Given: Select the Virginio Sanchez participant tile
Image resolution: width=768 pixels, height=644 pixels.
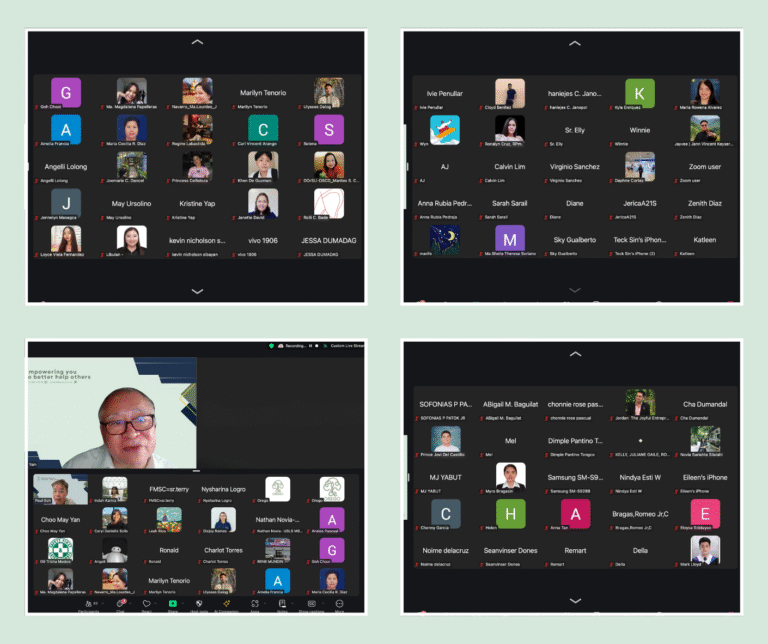Looking at the screenshot, I should pyautogui.click(x=575, y=167).
